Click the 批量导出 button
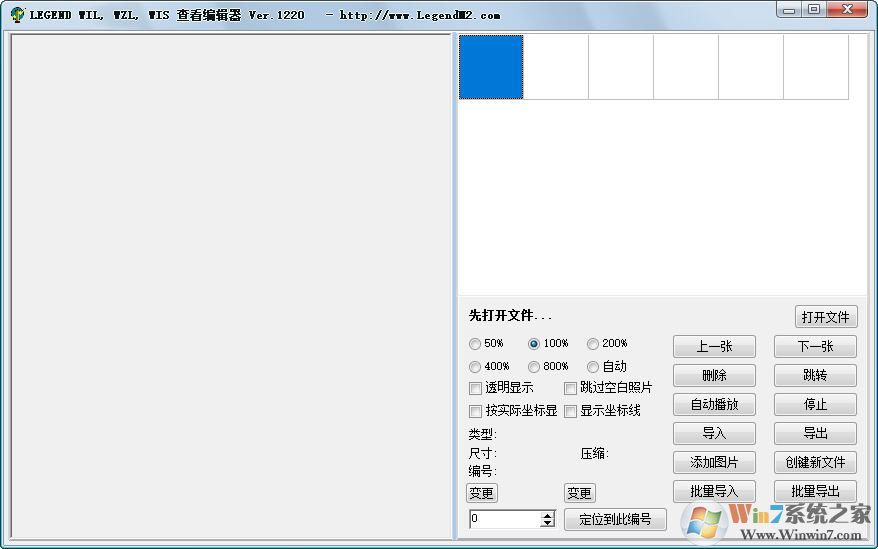This screenshot has height=549, width=878. click(x=815, y=491)
